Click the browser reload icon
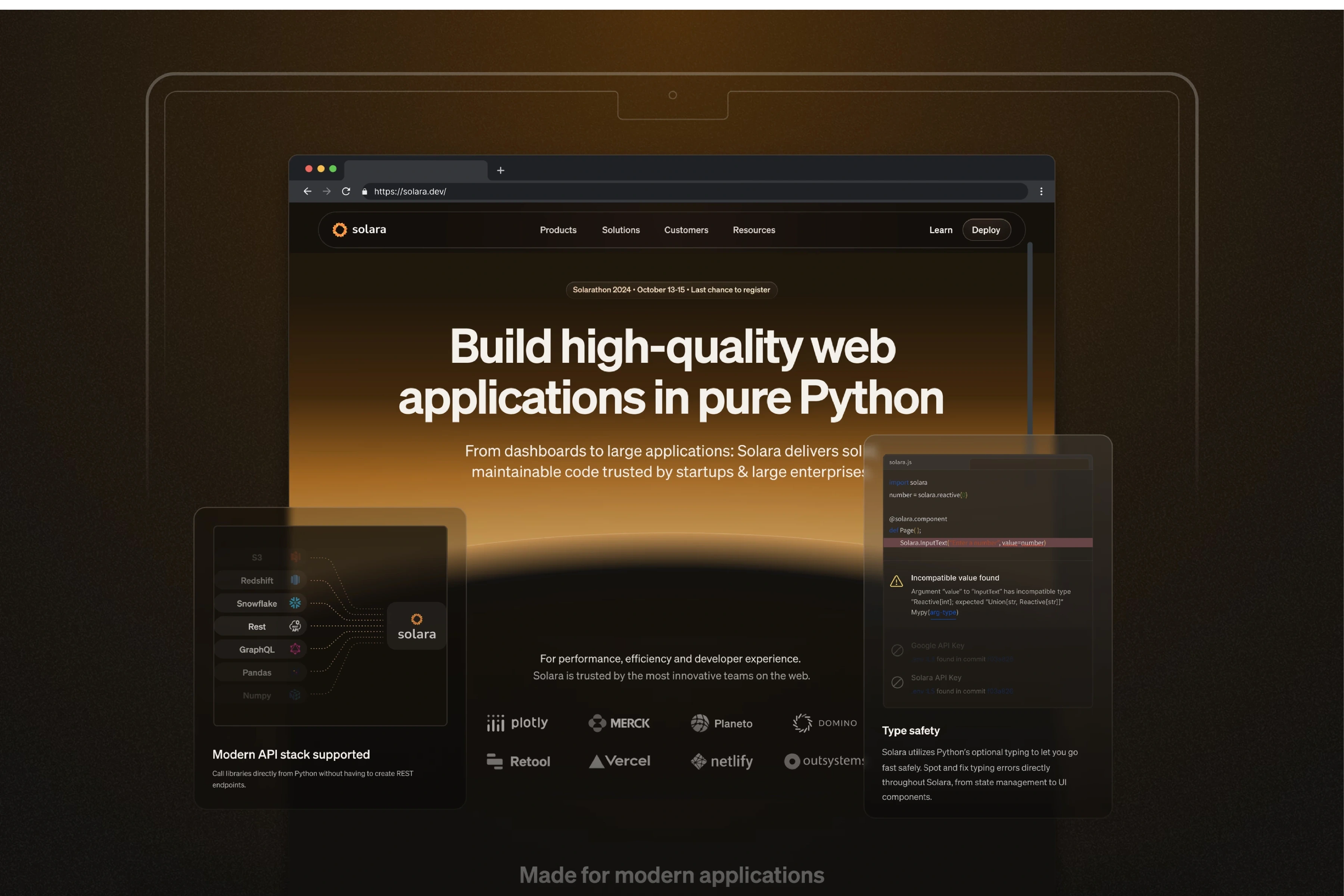This screenshot has height=896, width=1344. click(346, 192)
